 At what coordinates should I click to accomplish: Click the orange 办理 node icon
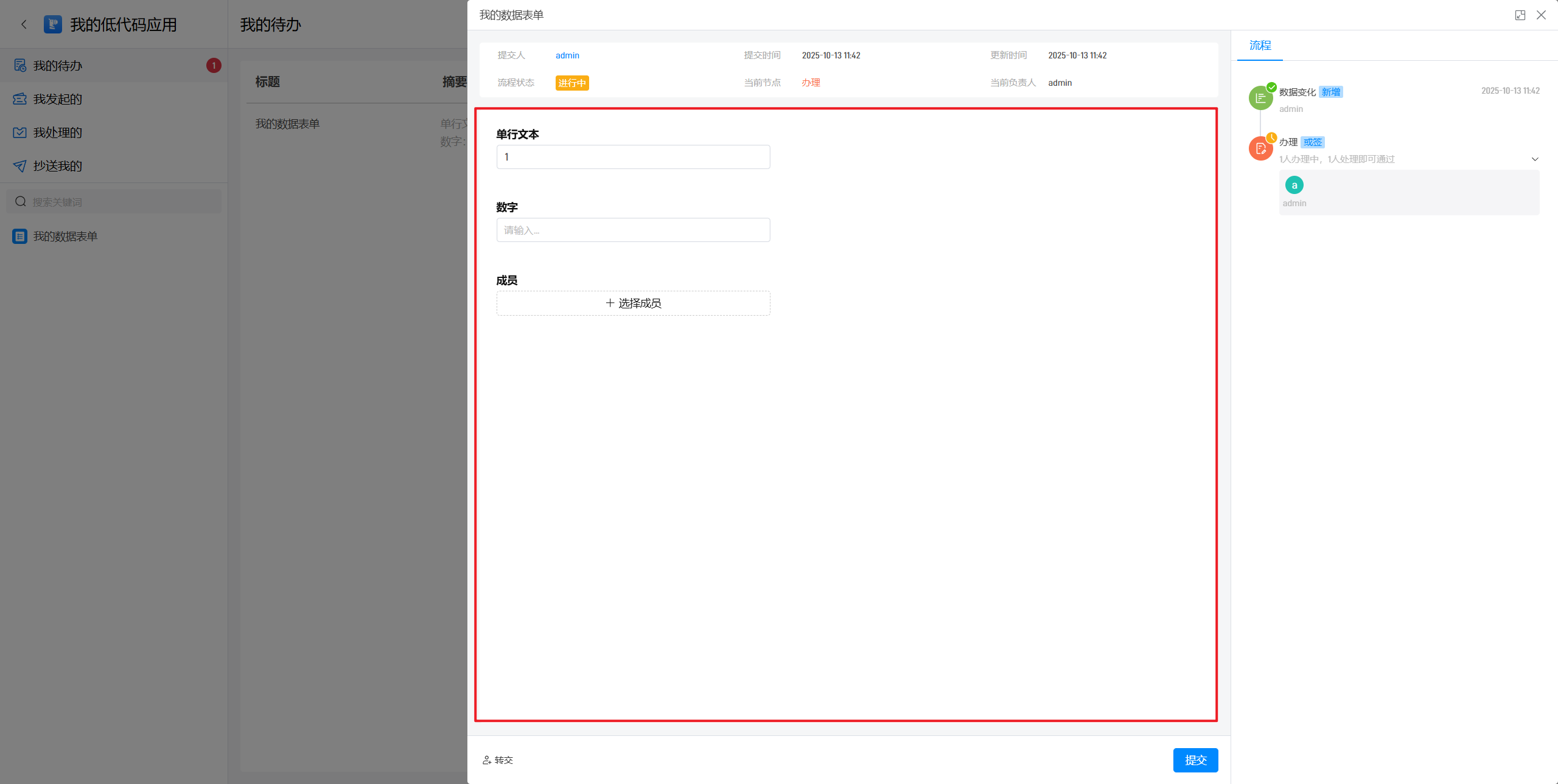[x=1260, y=148]
